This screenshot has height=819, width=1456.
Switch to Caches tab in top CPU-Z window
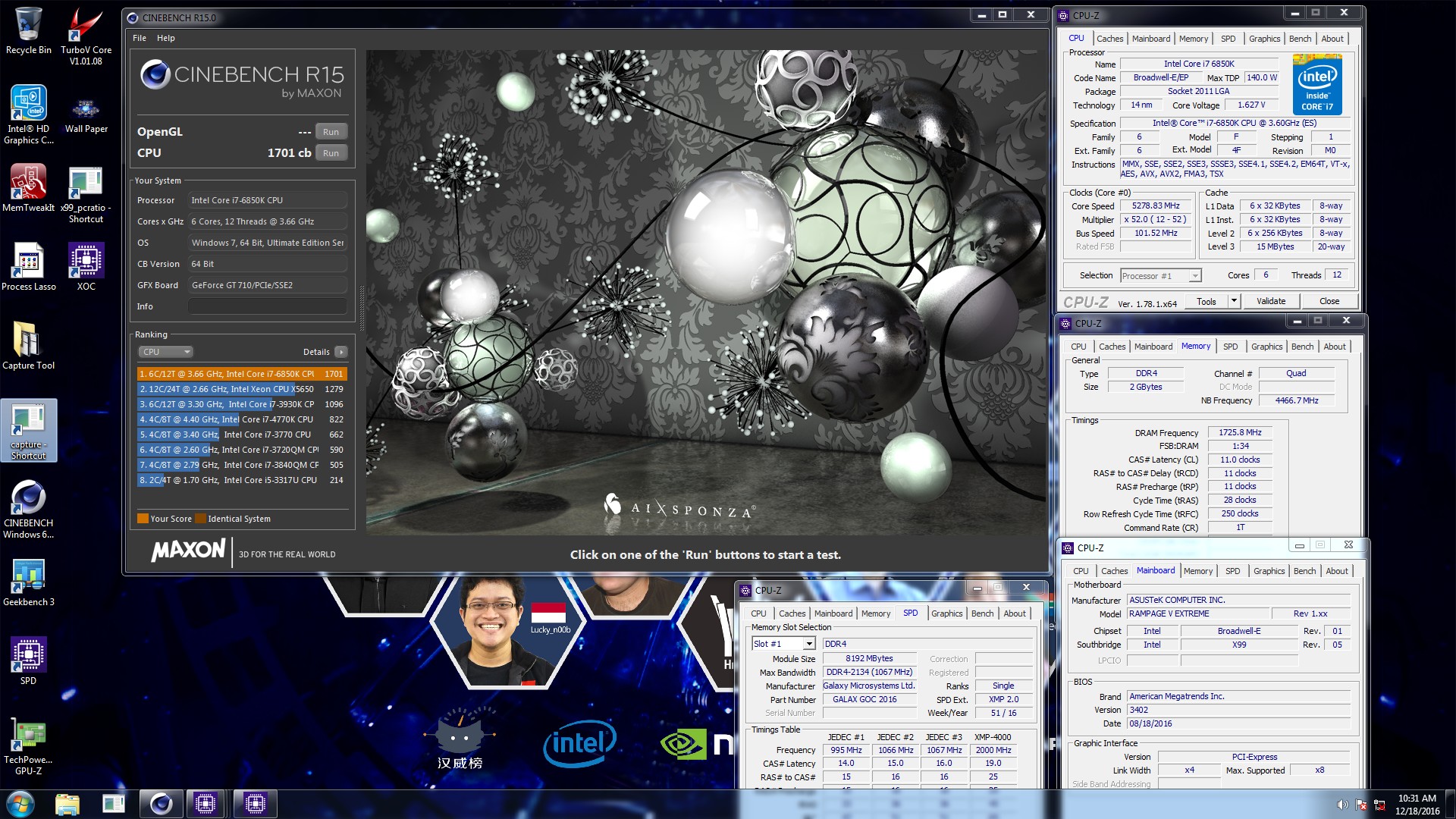(1109, 39)
